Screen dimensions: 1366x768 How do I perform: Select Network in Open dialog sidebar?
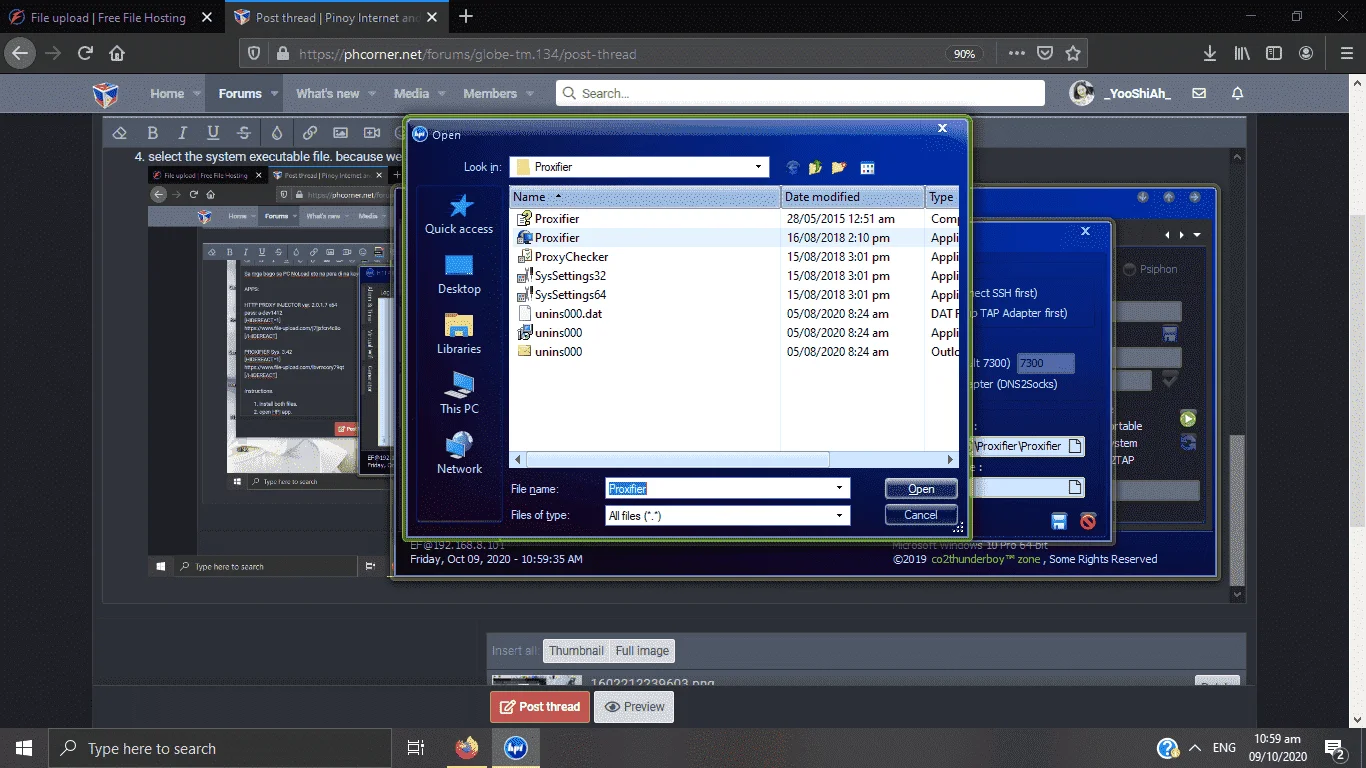[x=459, y=454]
